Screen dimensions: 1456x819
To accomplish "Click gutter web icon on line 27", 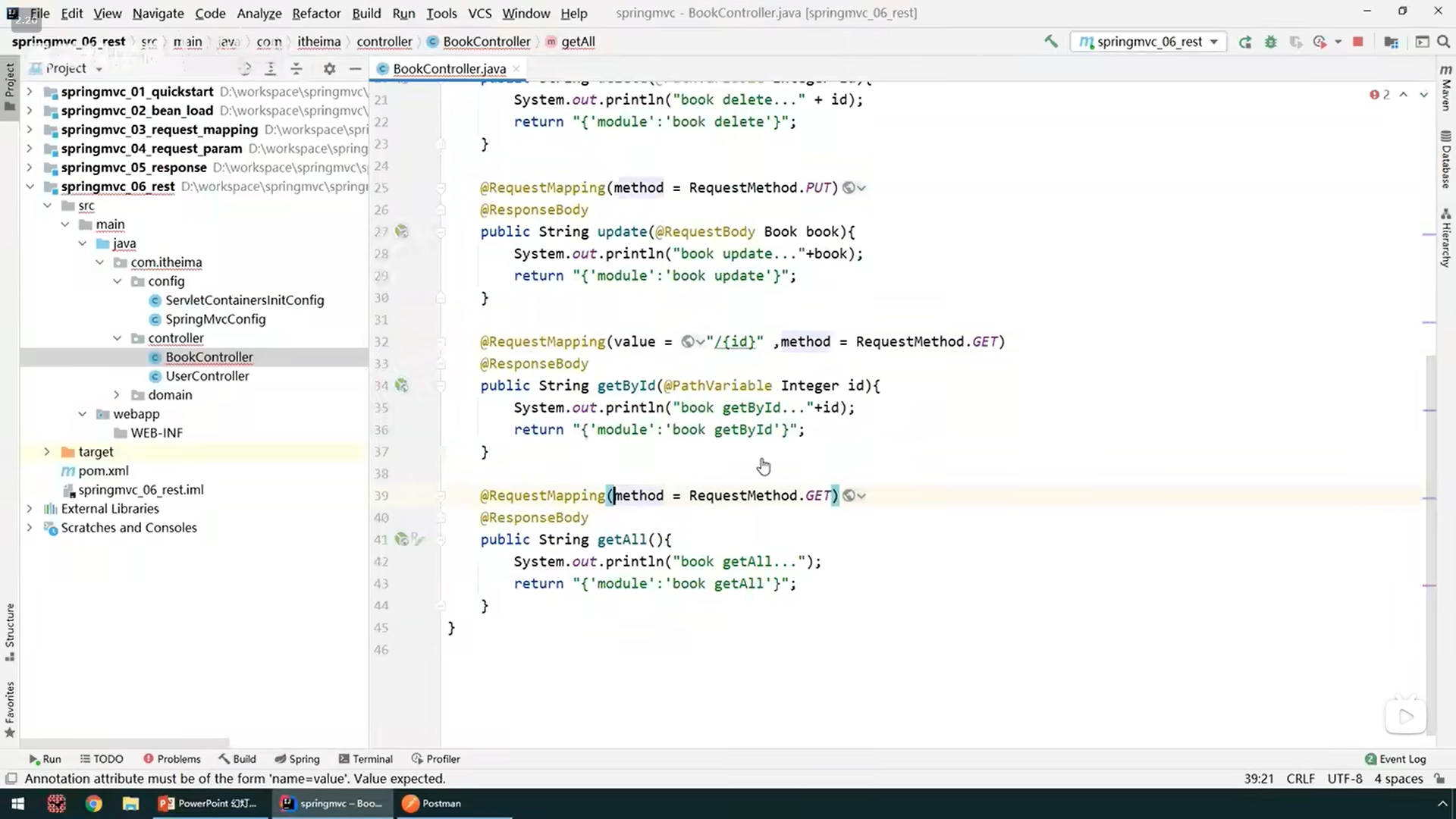I will (x=402, y=231).
